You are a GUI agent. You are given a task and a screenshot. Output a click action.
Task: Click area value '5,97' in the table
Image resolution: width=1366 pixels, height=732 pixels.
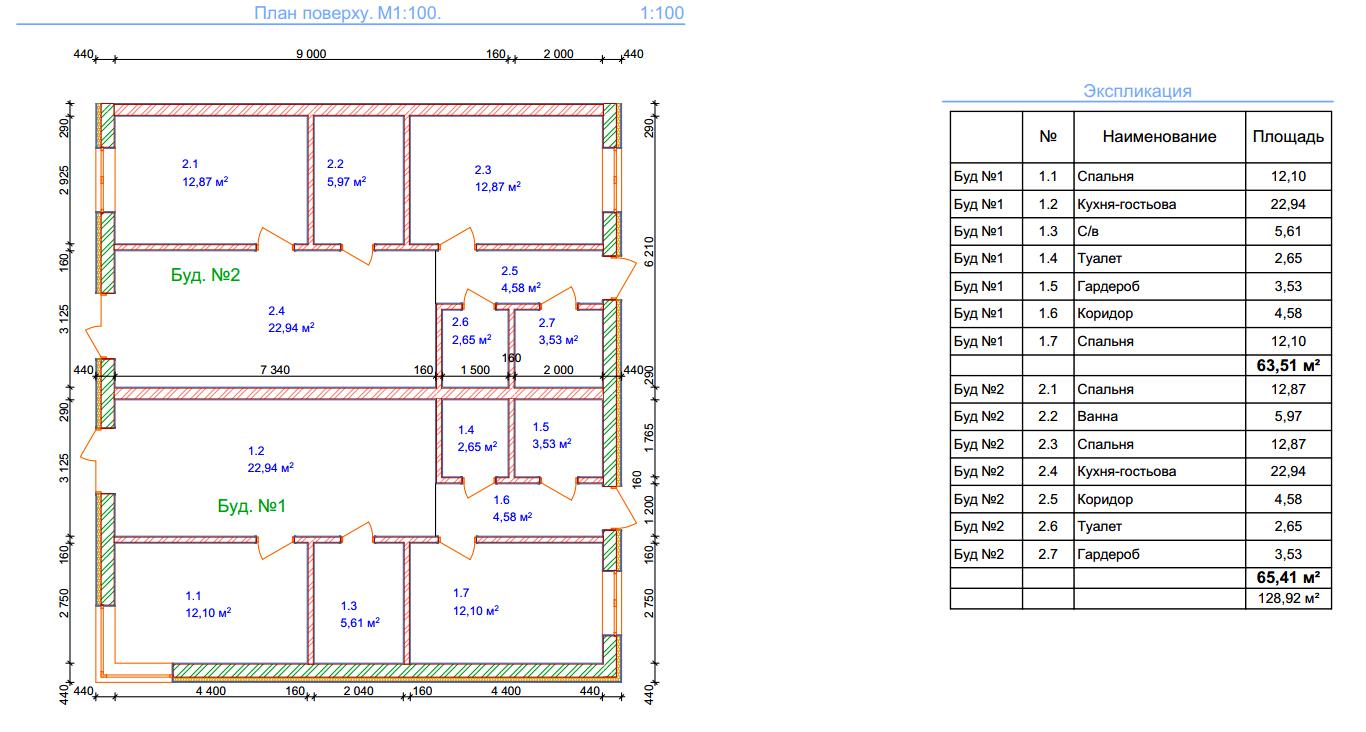[1288, 416]
